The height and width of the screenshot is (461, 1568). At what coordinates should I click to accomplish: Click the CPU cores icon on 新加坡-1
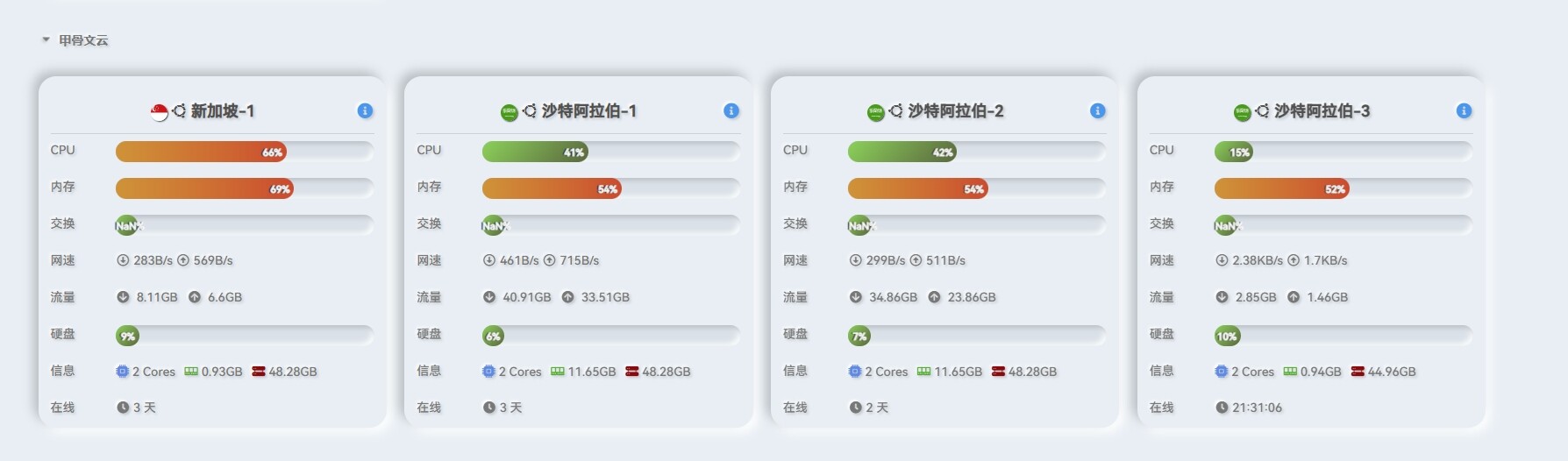(x=123, y=372)
